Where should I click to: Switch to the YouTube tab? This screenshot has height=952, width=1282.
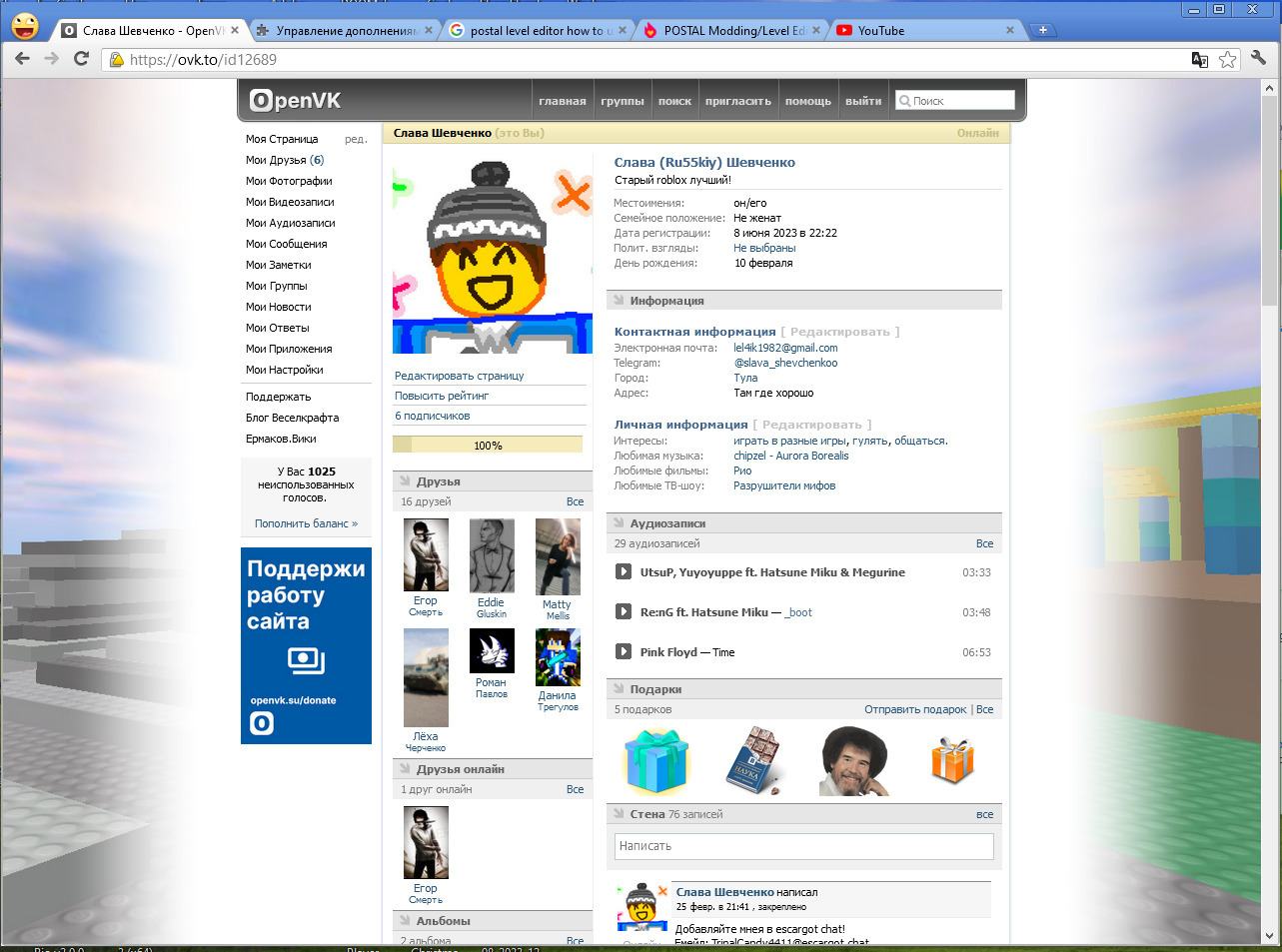click(926, 30)
